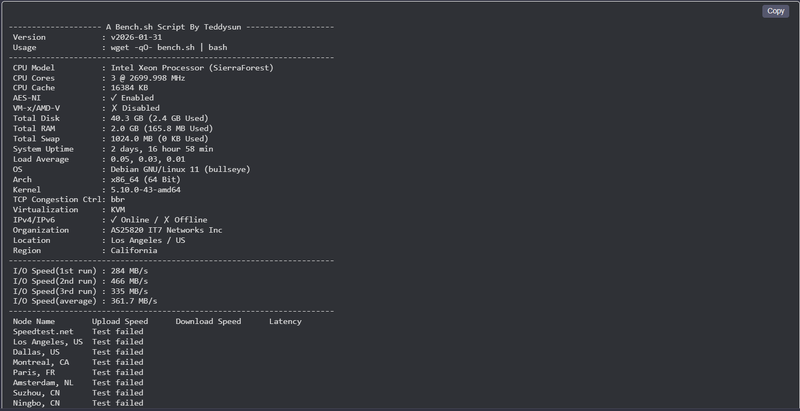
Task: Click the Montreal, CA node name
Action: [x=41, y=362]
